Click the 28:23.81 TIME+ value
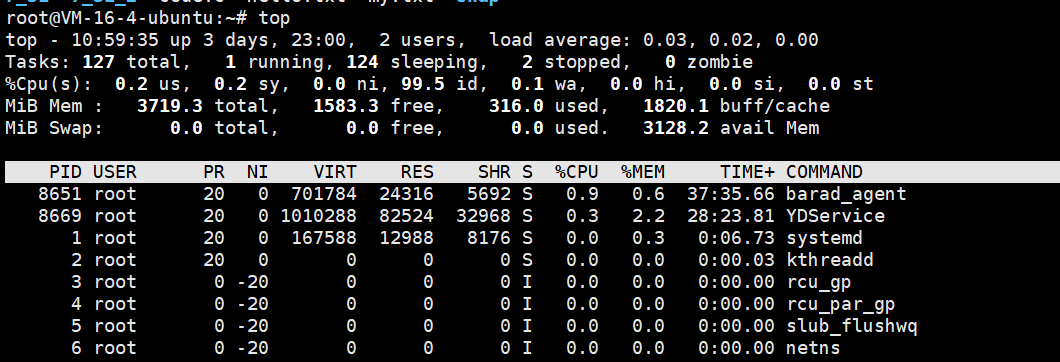The width and height of the screenshot is (1060, 362). pos(731,216)
